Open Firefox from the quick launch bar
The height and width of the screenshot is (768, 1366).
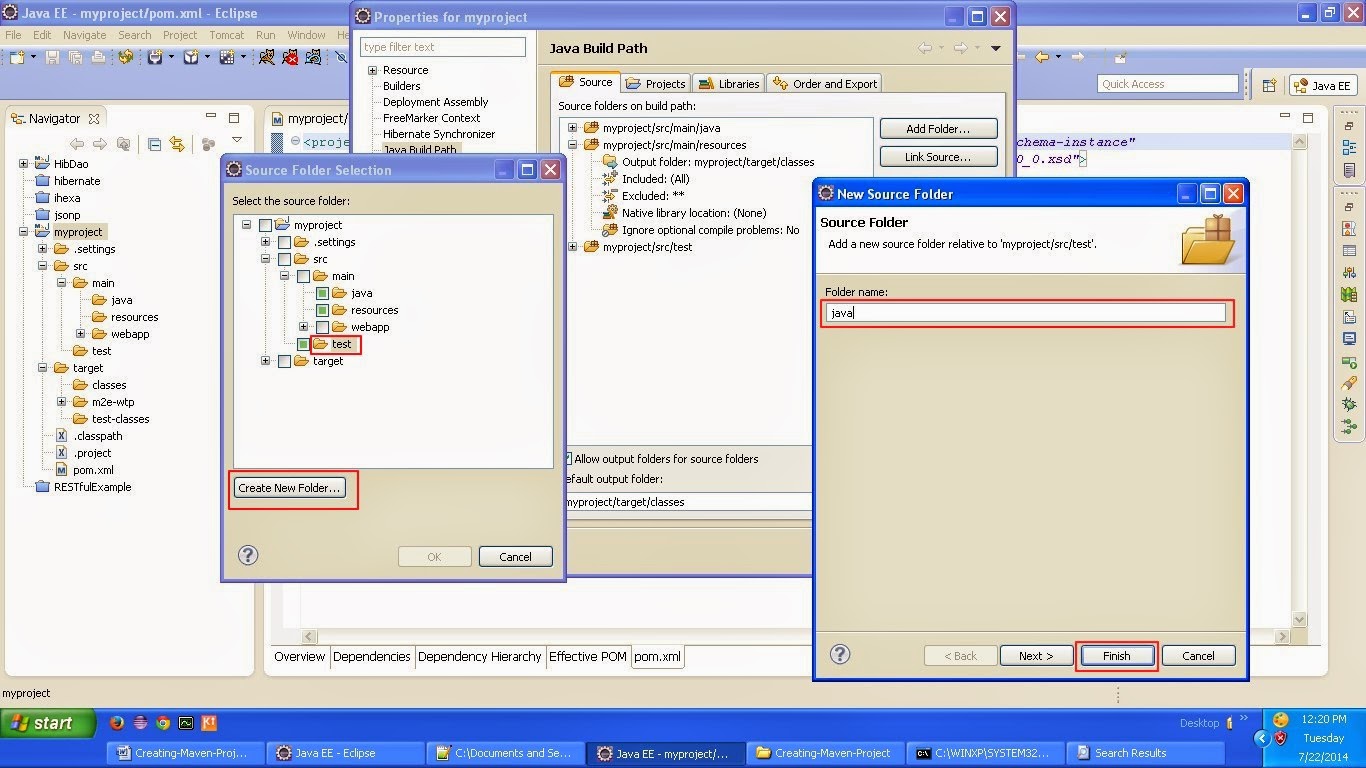(x=116, y=722)
